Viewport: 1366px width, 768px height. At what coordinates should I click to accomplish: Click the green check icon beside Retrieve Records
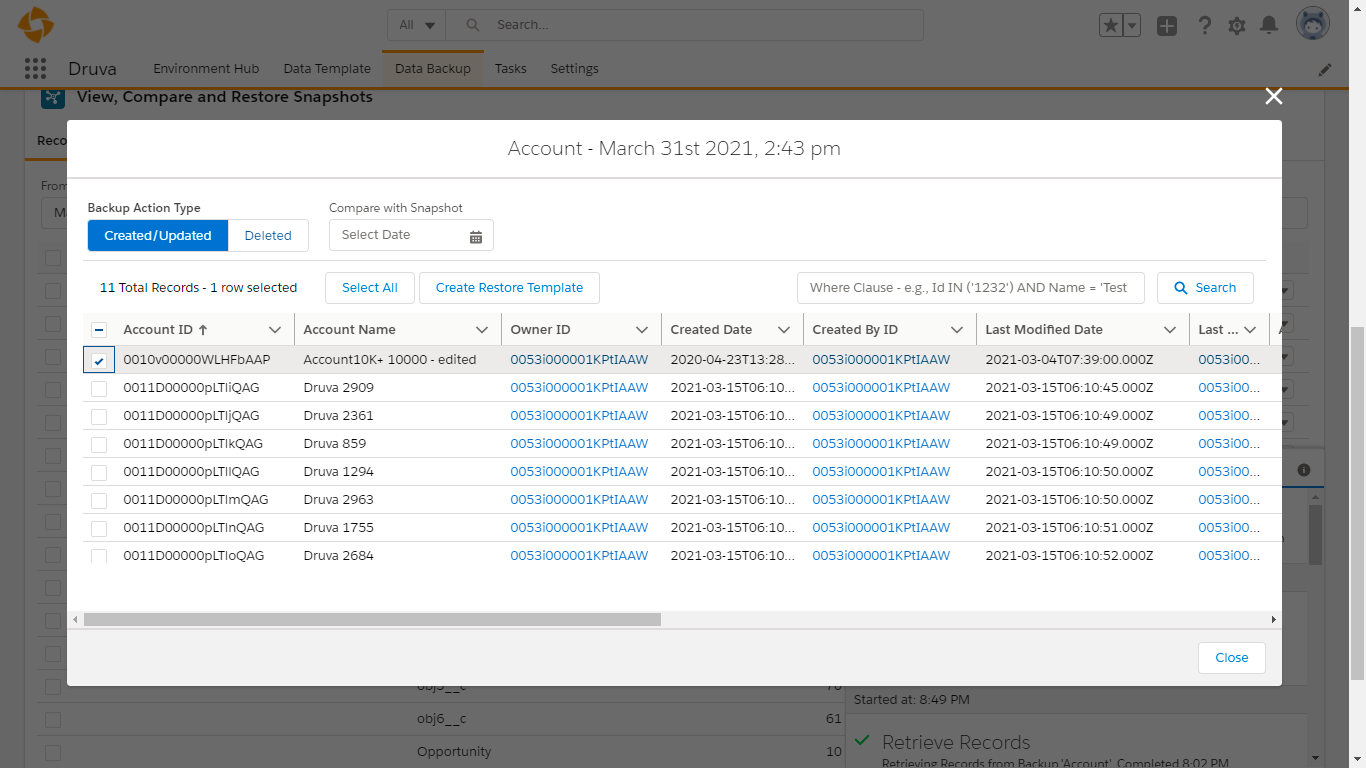click(x=862, y=741)
